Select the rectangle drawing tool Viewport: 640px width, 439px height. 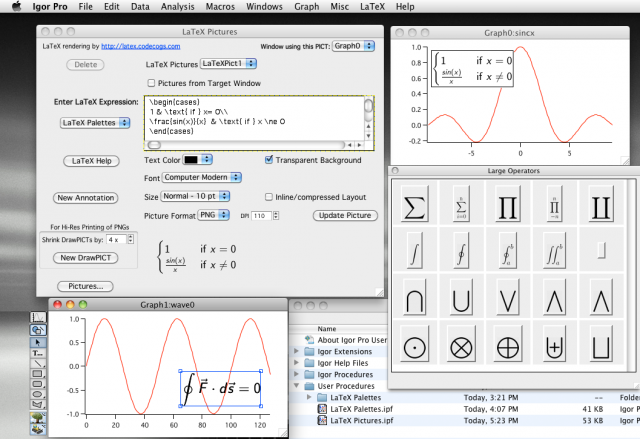(38, 374)
